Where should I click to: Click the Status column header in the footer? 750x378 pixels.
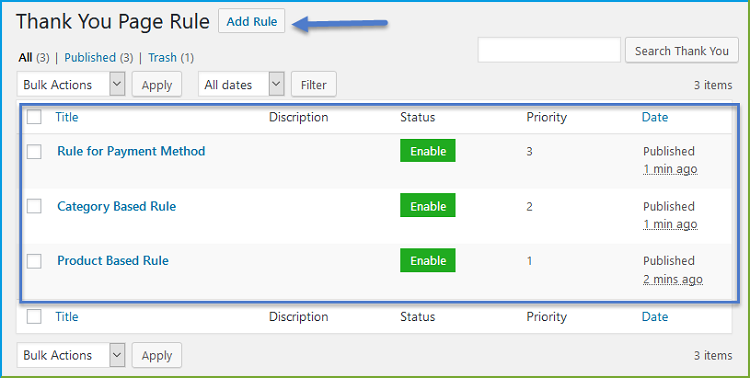click(418, 316)
